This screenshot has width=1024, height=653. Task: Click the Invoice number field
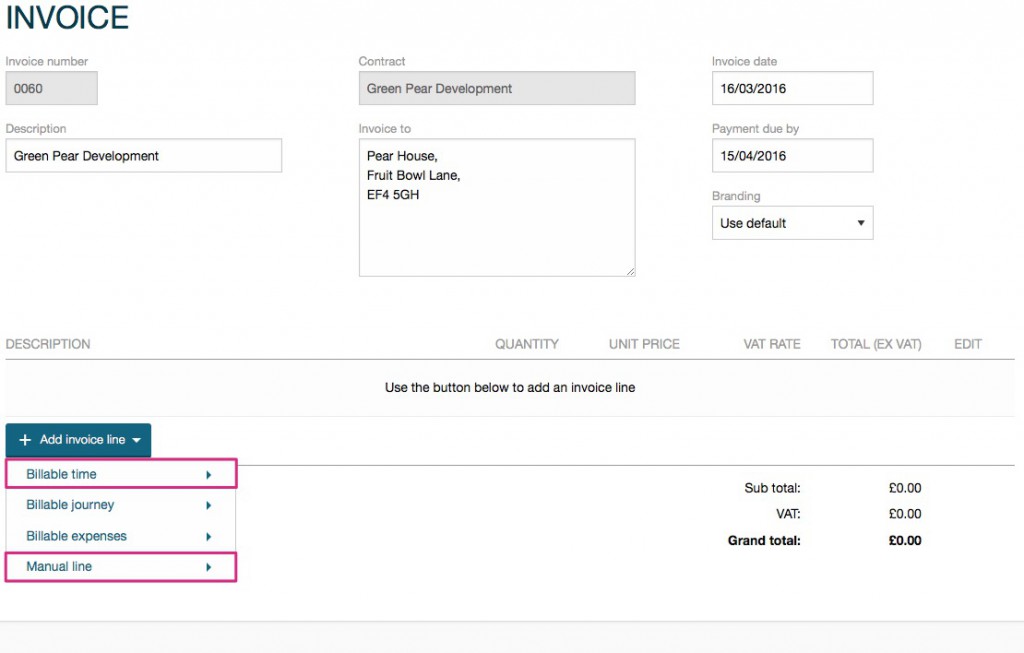[x=51, y=88]
